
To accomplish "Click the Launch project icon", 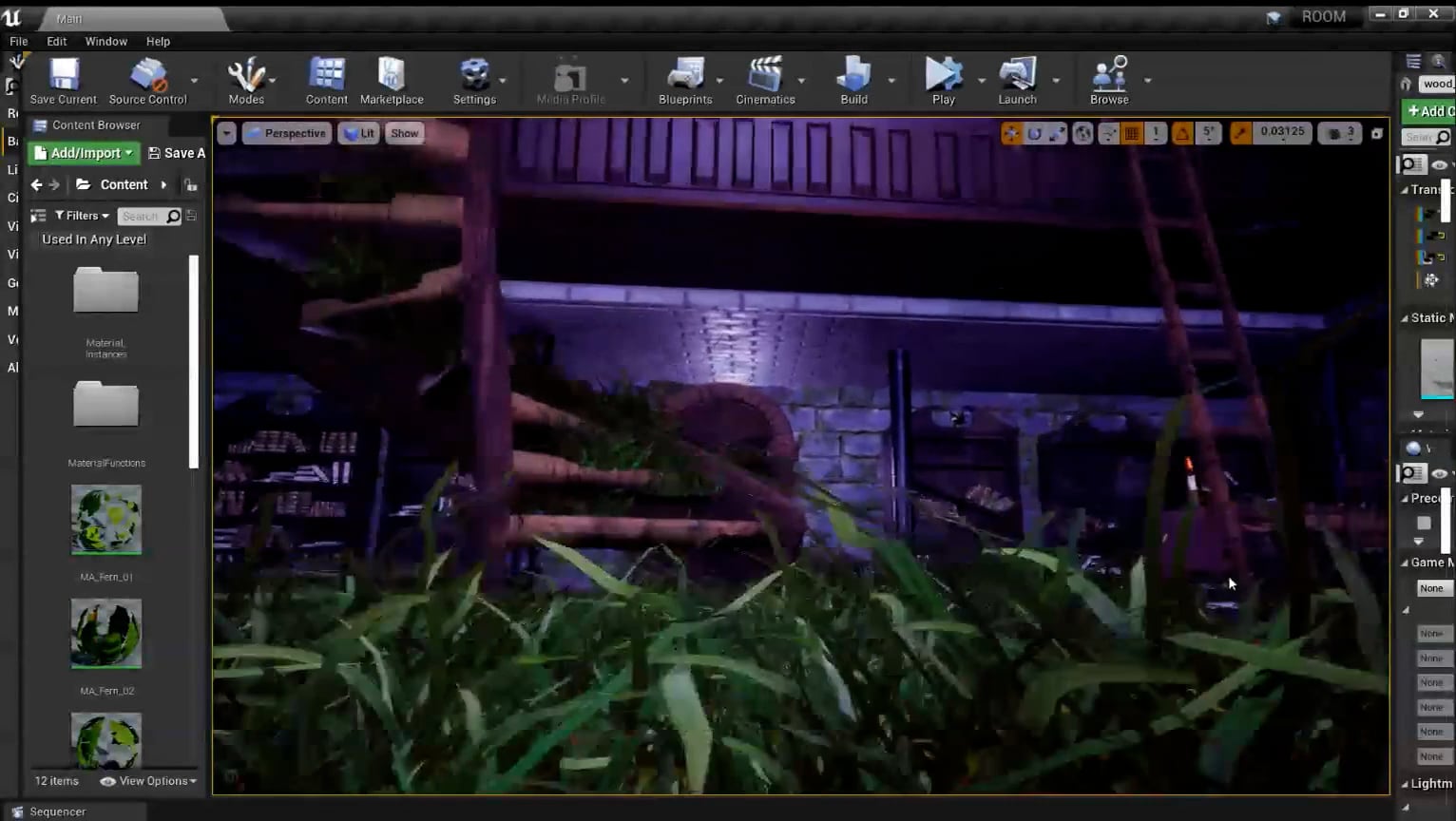I will [x=1017, y=80].
